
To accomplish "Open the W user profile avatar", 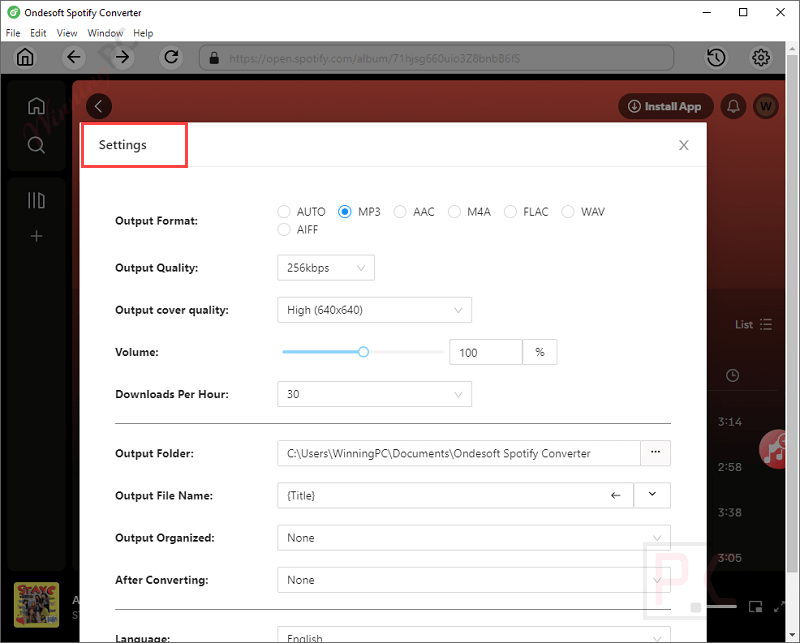I will [x=766, y=106].
